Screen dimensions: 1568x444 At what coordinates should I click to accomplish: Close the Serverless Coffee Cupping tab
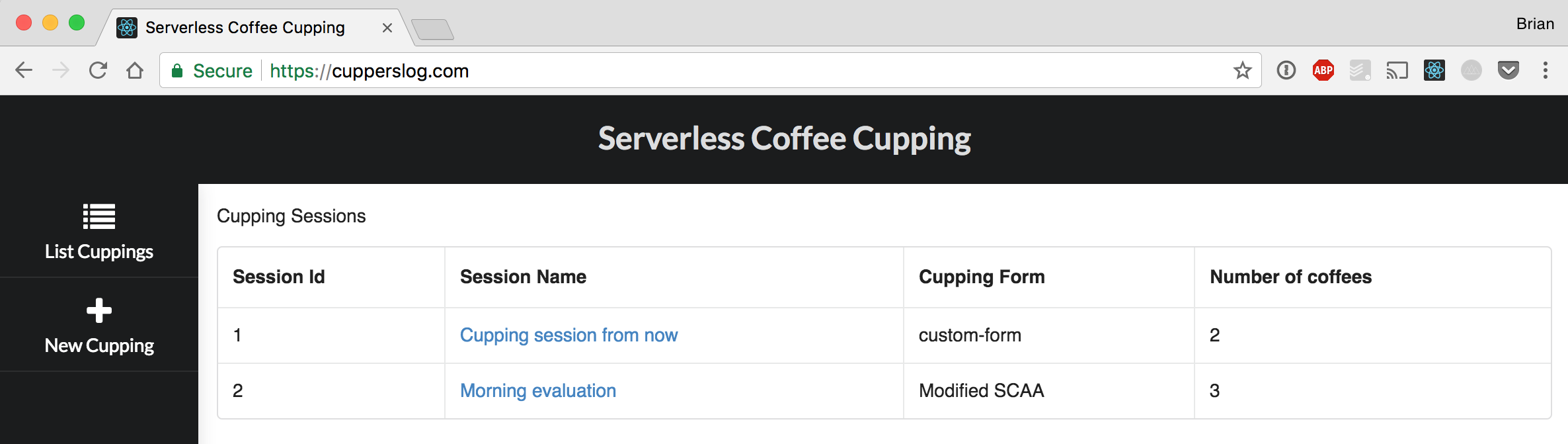(x=387, y=28)
